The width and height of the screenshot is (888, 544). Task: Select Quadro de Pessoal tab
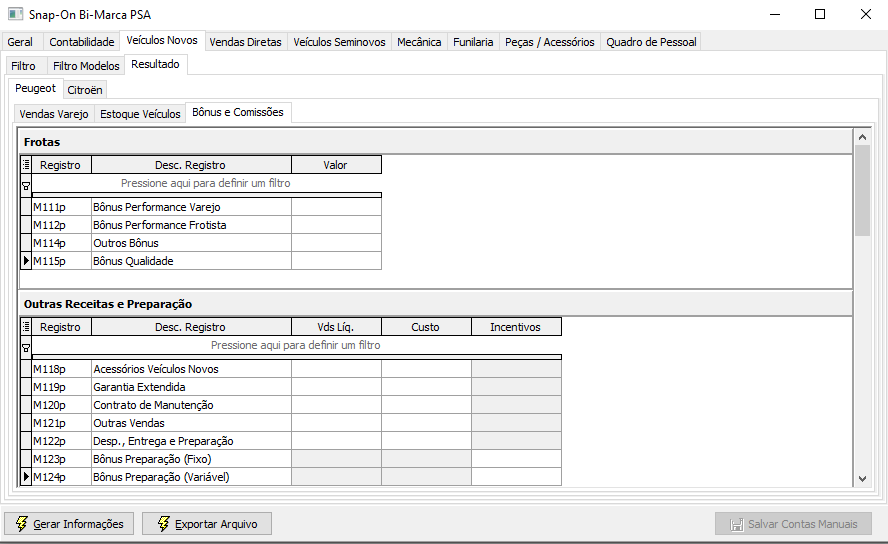click(651, 42)
